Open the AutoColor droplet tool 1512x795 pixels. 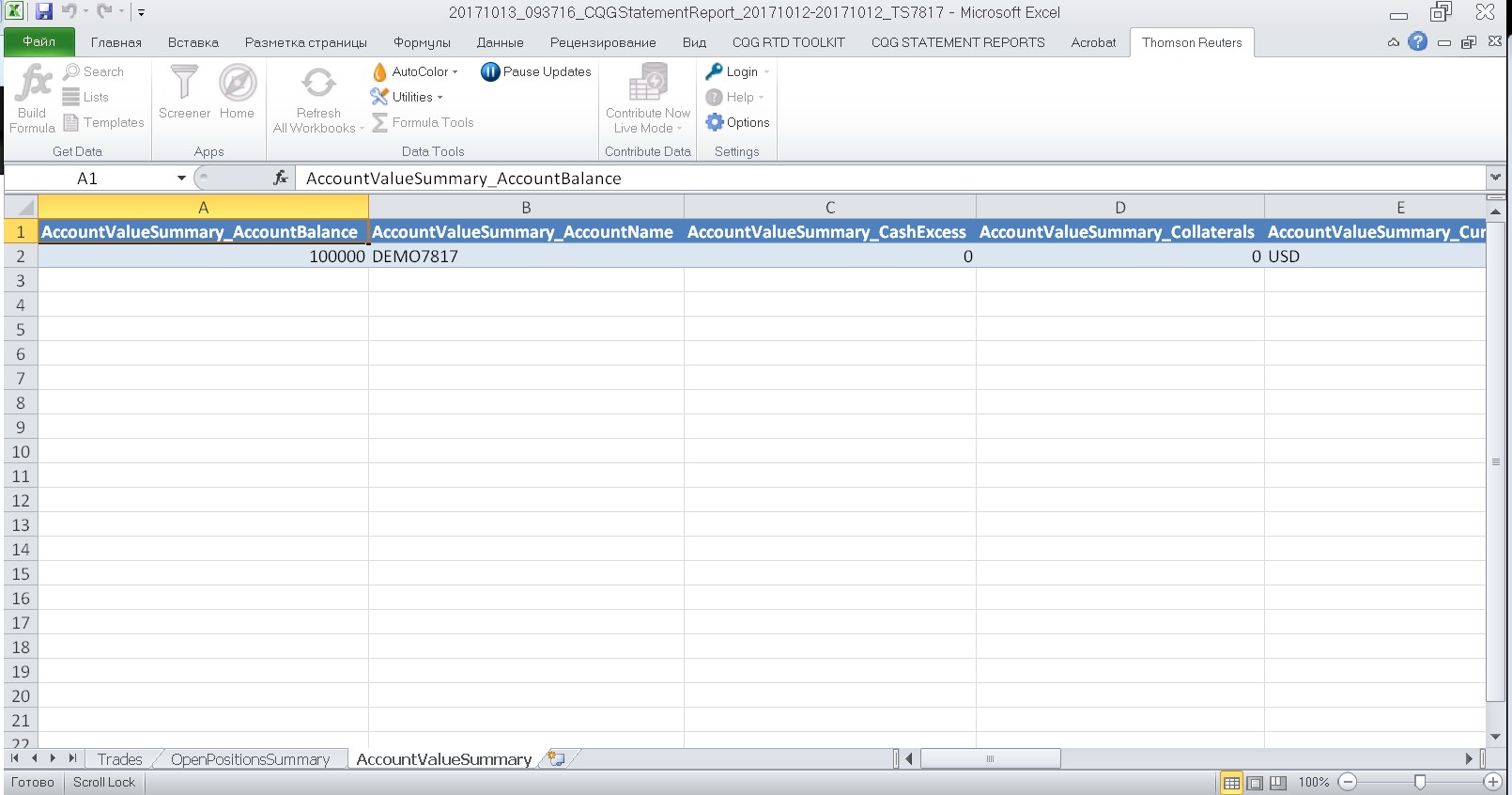coord(414,71)
